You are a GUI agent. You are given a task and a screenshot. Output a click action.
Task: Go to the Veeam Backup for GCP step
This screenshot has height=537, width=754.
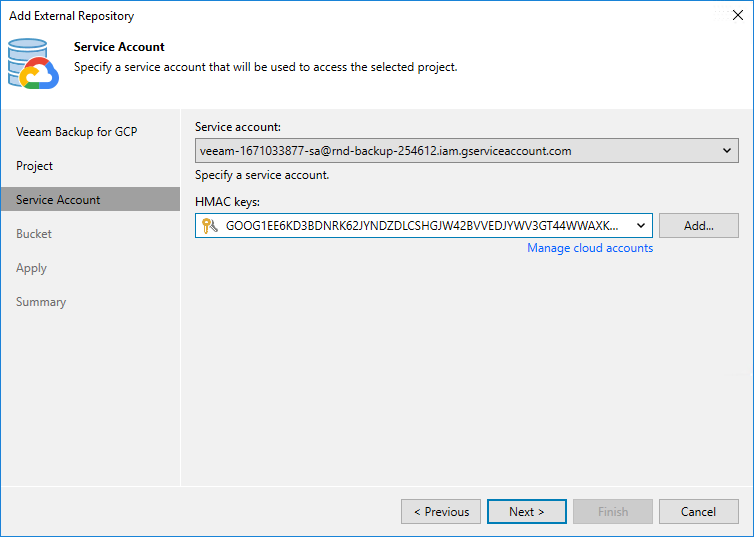[x=76, y=132]
